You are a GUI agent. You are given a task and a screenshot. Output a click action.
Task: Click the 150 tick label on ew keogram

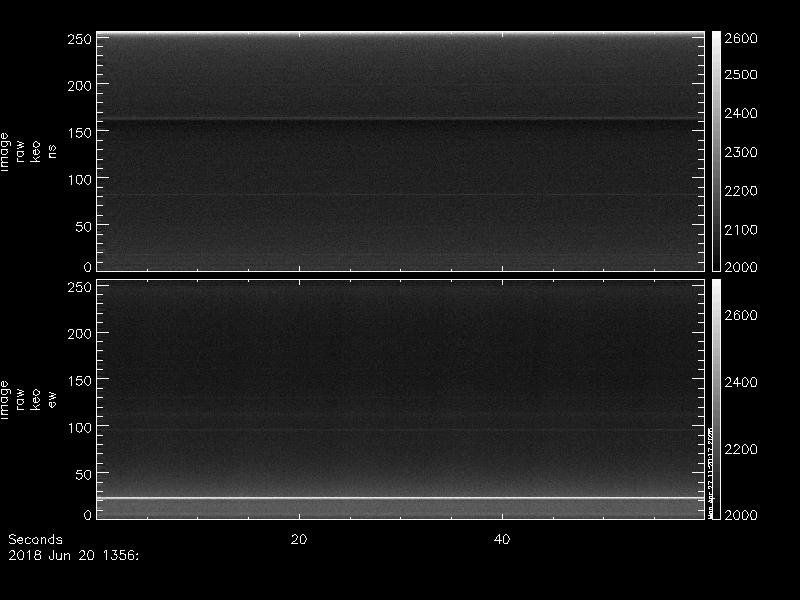pyautogui.click(x=79, y=381)
